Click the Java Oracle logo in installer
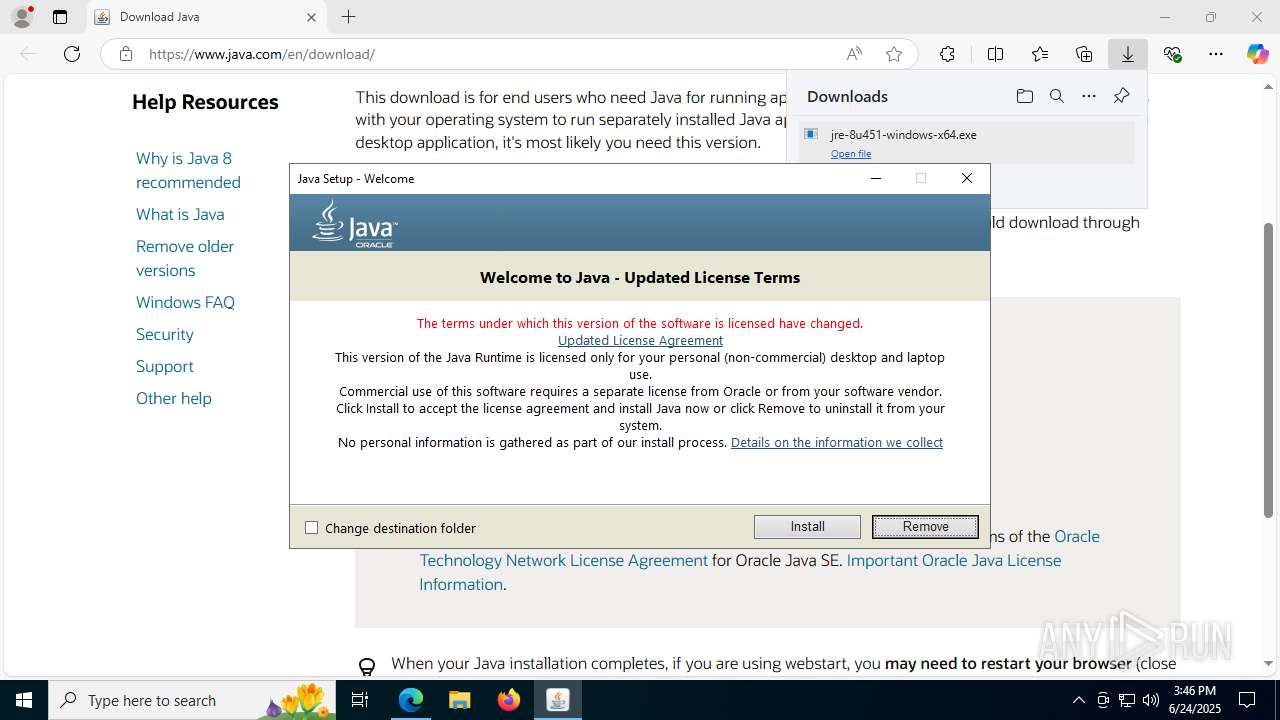 [355, 223]
